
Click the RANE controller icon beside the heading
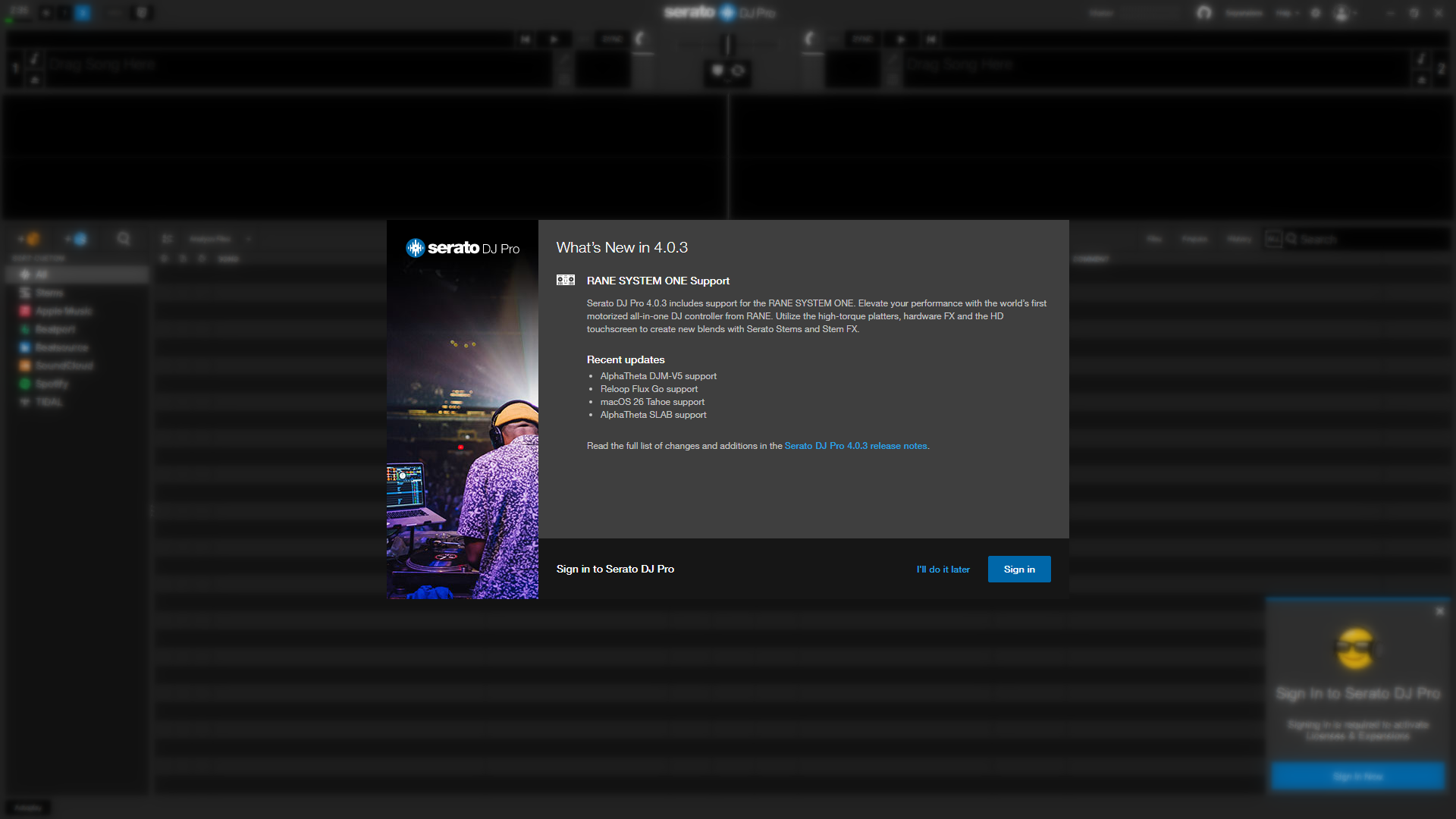[566, 281]
